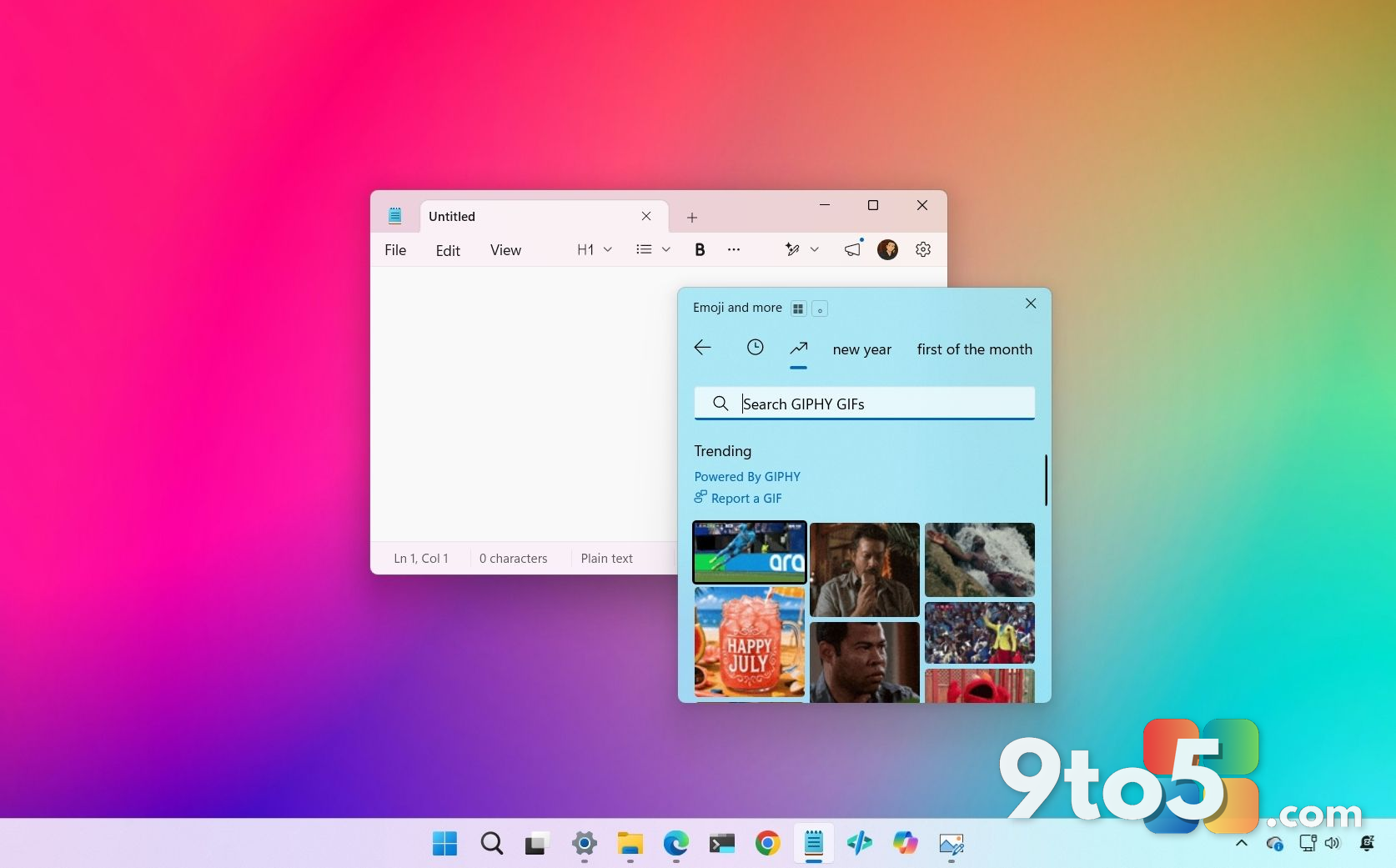
Task: Open File Explorer from taskbar
Action: [630, 844]
